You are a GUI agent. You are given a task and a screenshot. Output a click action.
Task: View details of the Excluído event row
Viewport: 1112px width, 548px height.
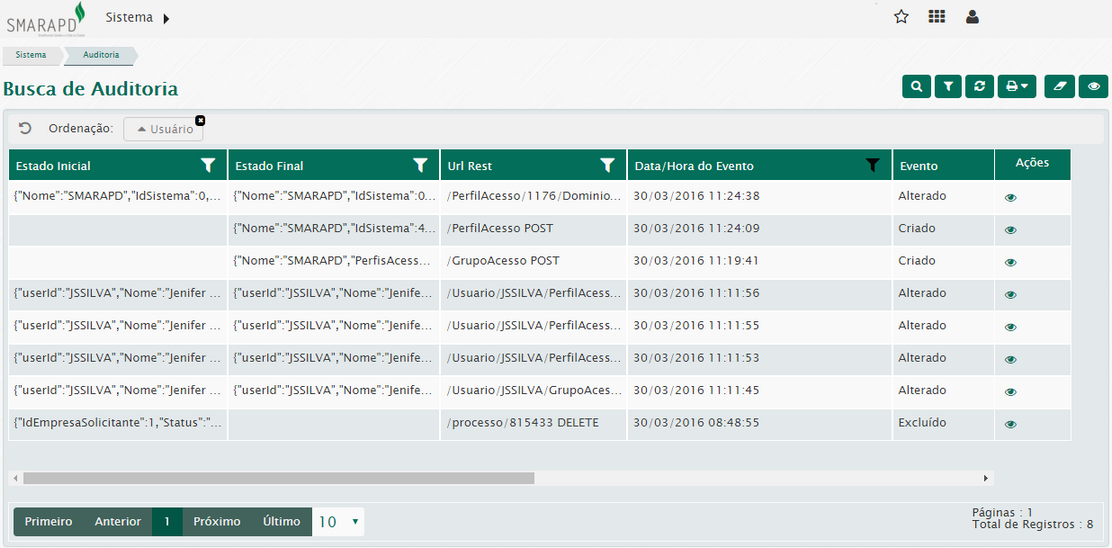coord(1010,424)
